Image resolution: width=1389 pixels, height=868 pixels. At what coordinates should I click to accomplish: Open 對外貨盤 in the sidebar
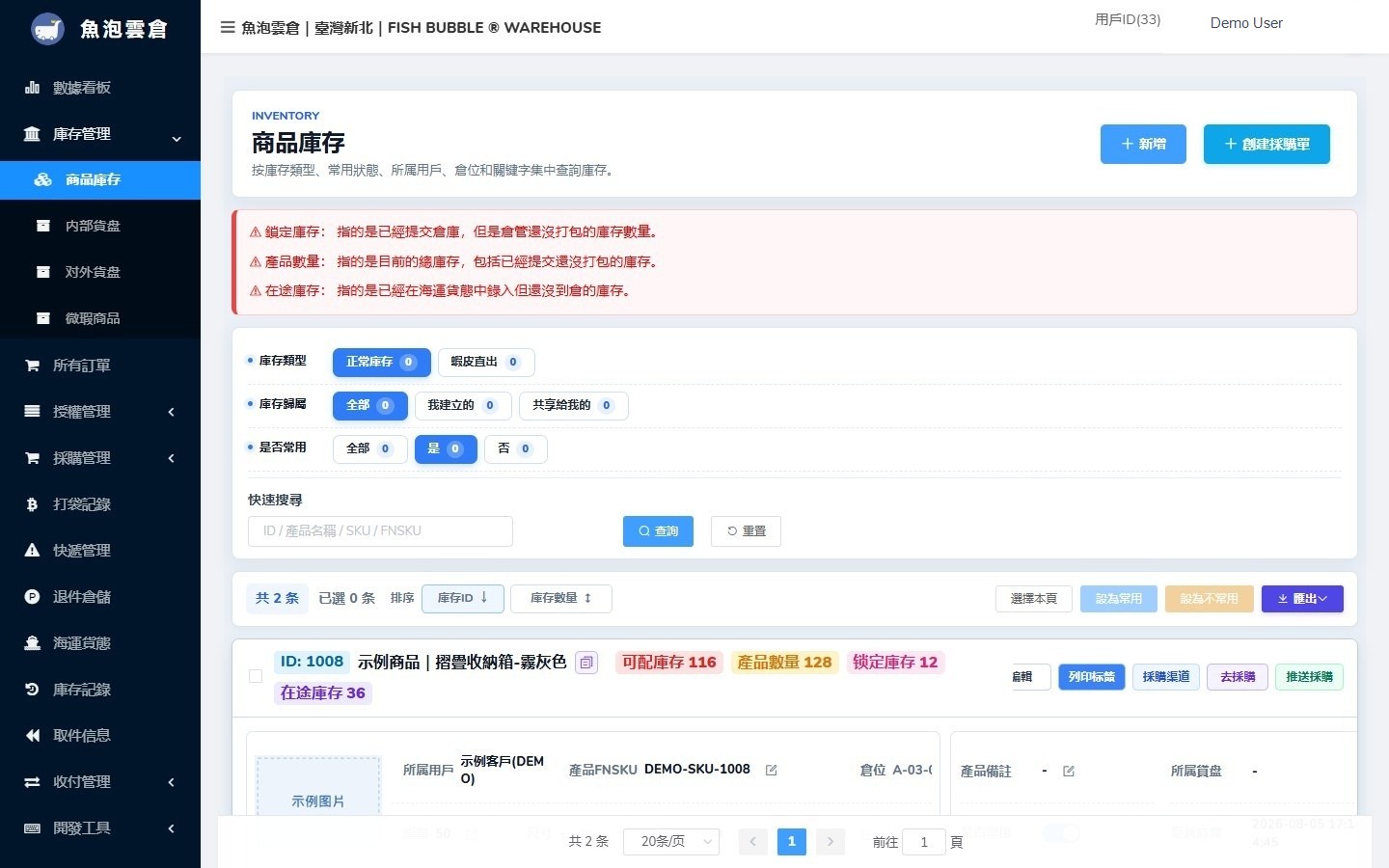click(100, 272)
